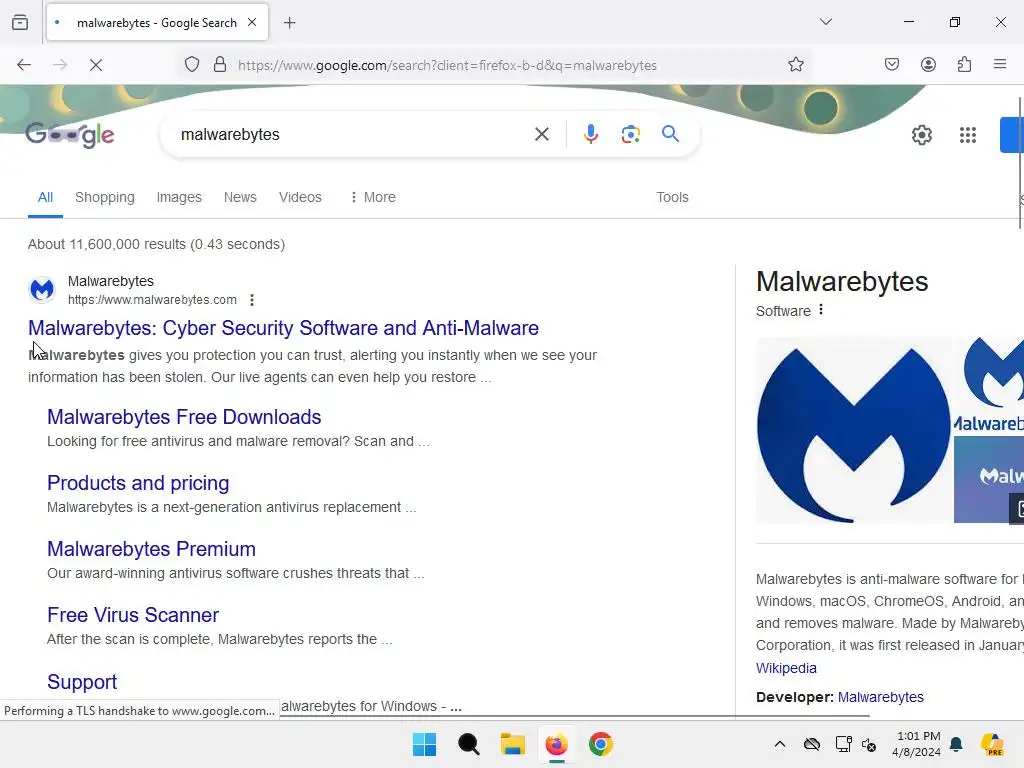Expand the More search filters menu
The height and width of the screenshot is (768, 1024).
coord(373,197)
